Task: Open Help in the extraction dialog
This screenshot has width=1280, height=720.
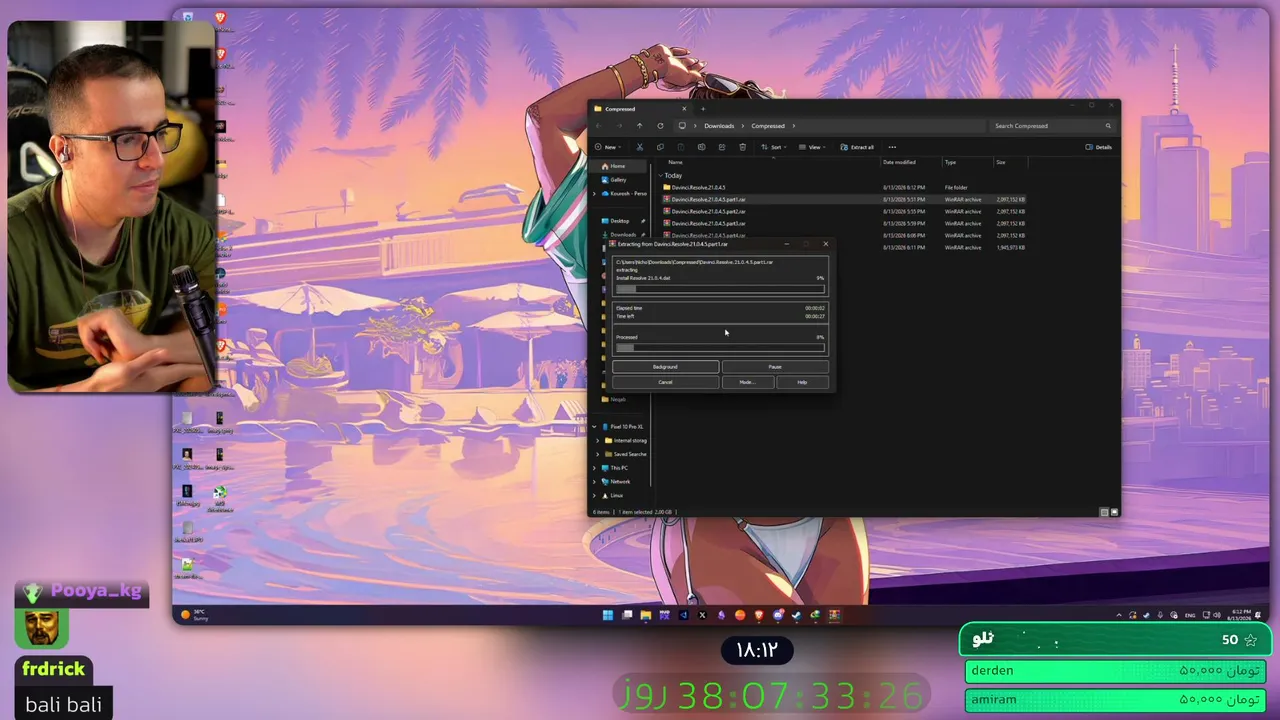Action: point(802,382)
